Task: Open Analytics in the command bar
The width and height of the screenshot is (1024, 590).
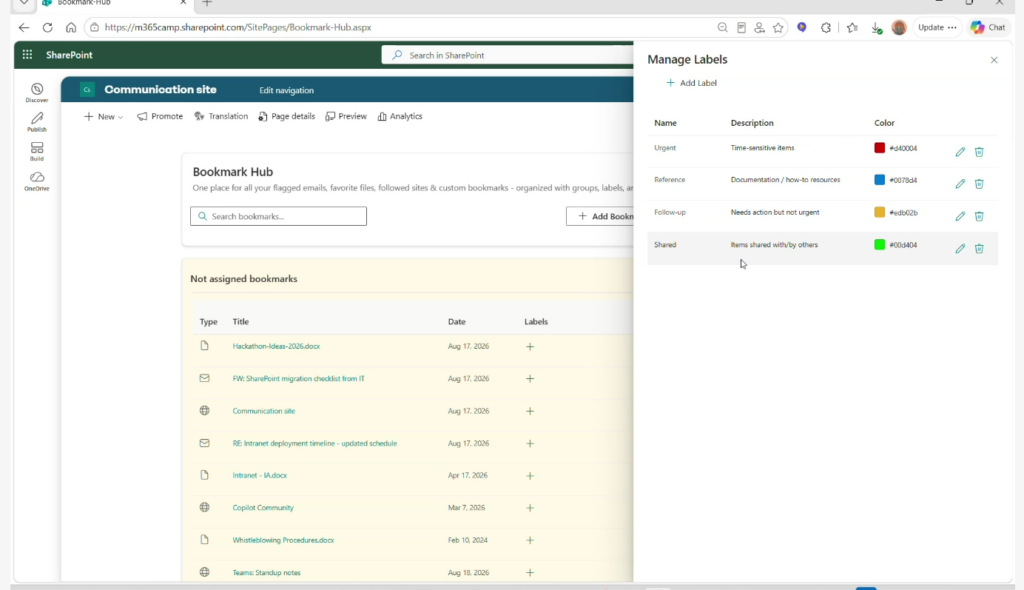Action: (400, 116)
